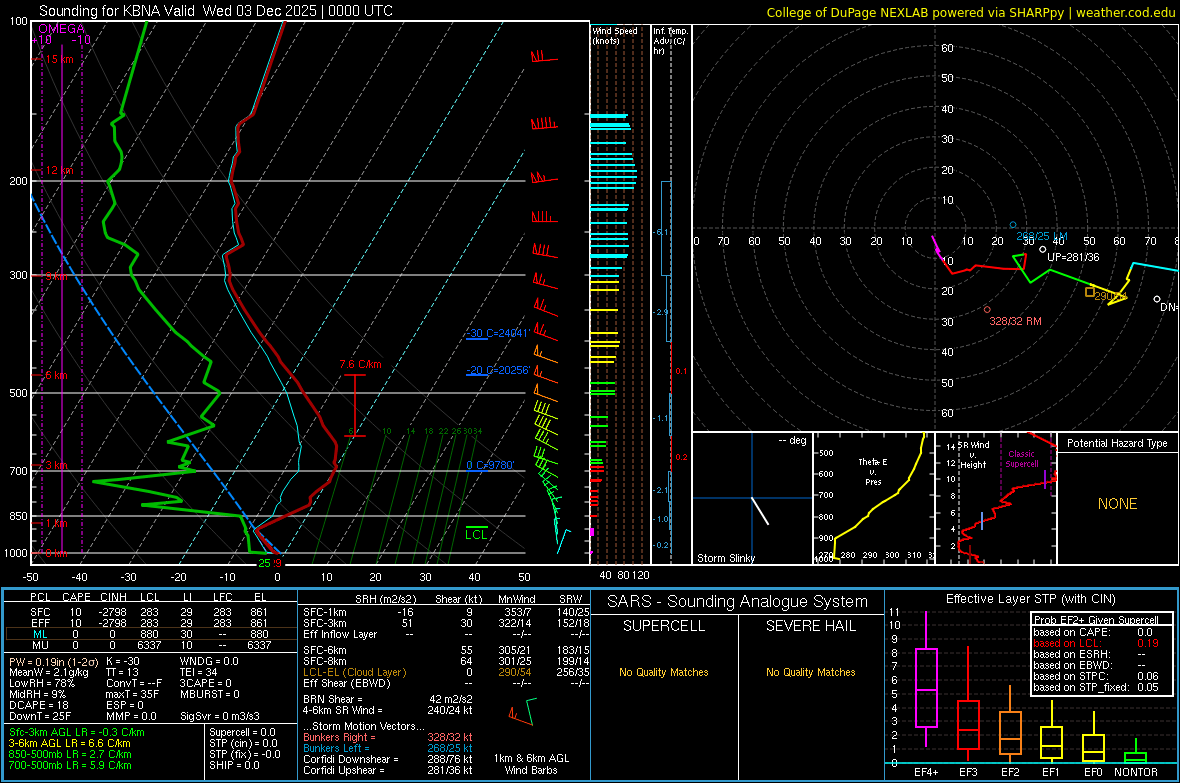Click the SUPERCELL column header
This screenshot has height=783, width=1180.
pyautogui.click(x=664, y=626)
